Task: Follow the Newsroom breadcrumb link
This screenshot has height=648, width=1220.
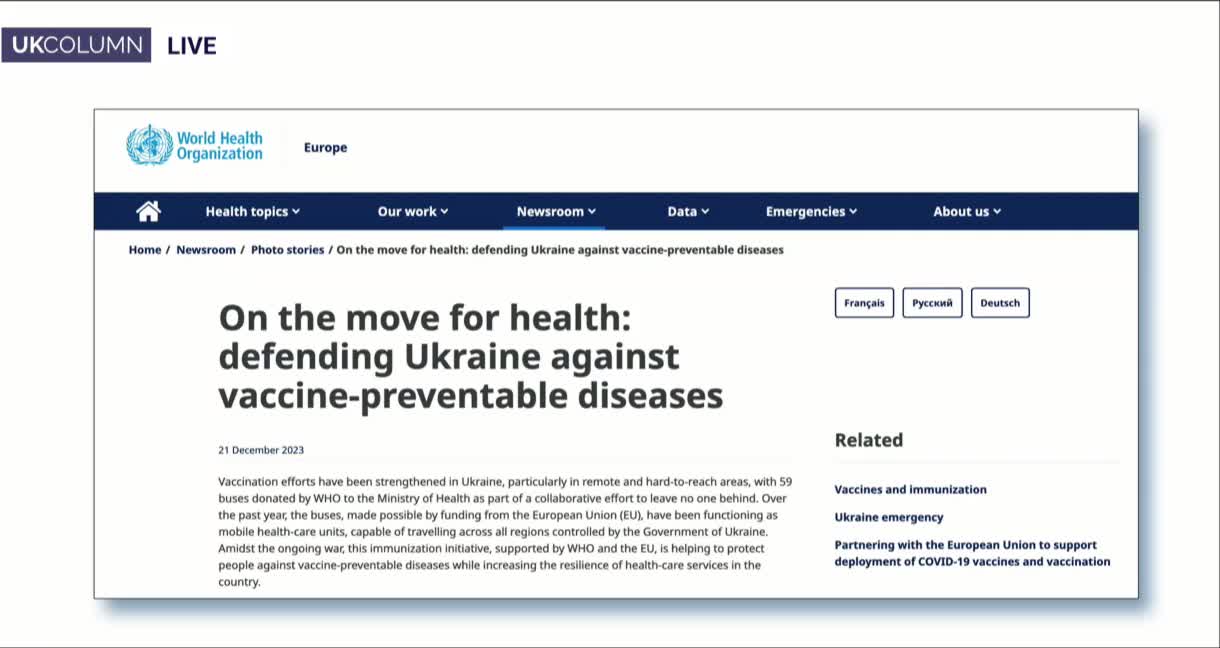Action: point(206,250)
